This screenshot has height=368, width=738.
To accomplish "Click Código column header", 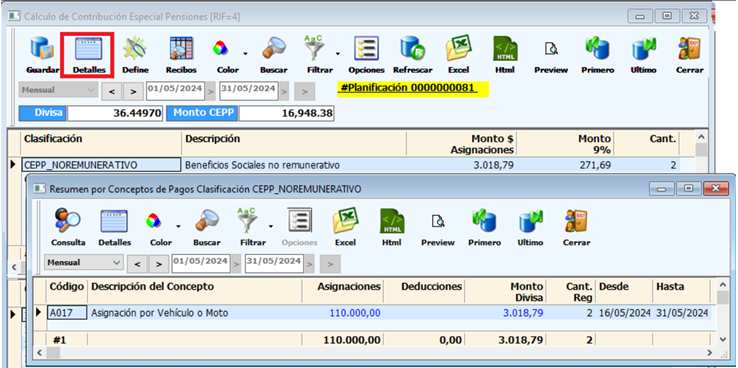I will pyautogui.click(x=67, y=291).
